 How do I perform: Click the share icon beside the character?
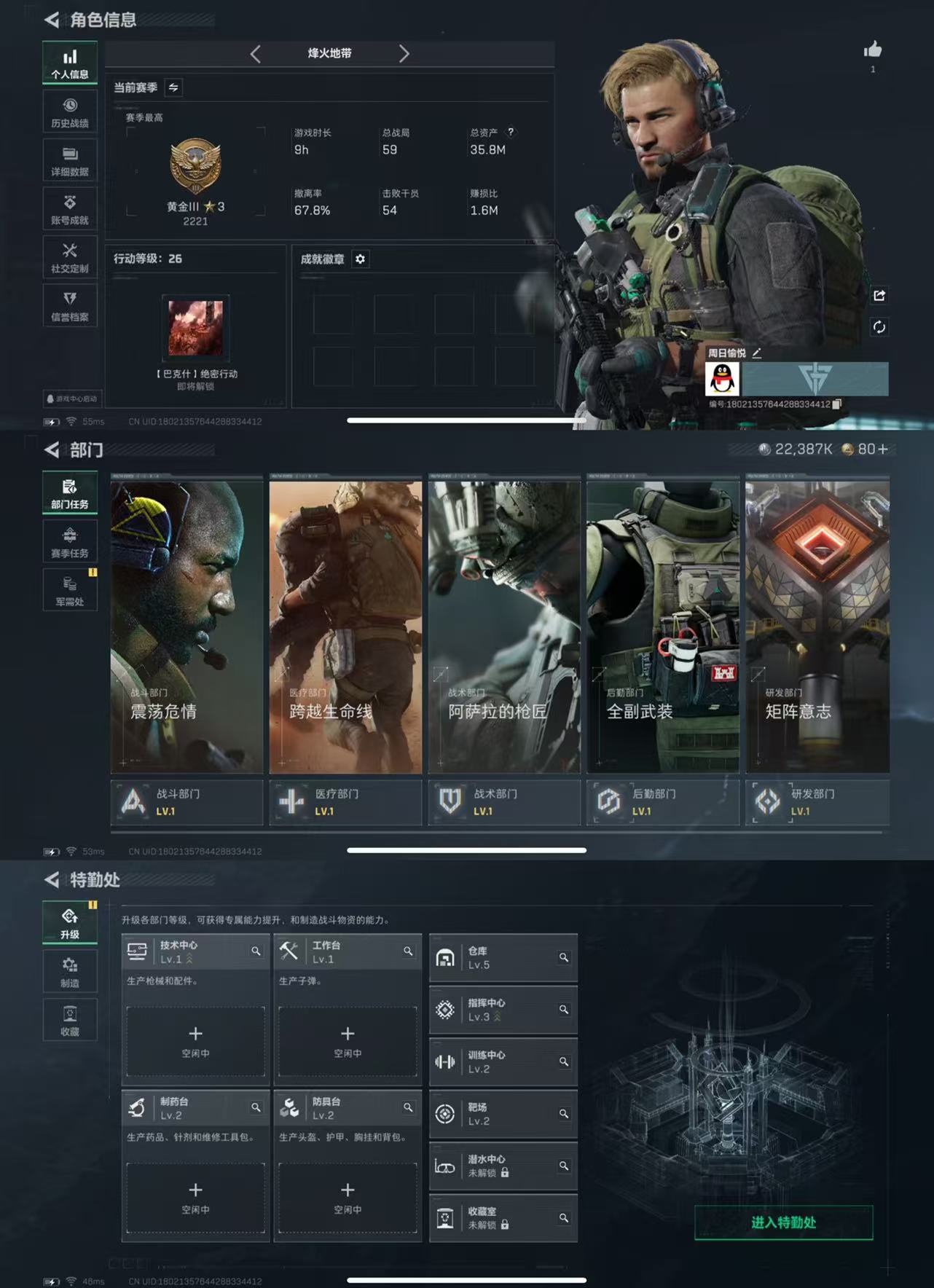click(x=879, y=295)
